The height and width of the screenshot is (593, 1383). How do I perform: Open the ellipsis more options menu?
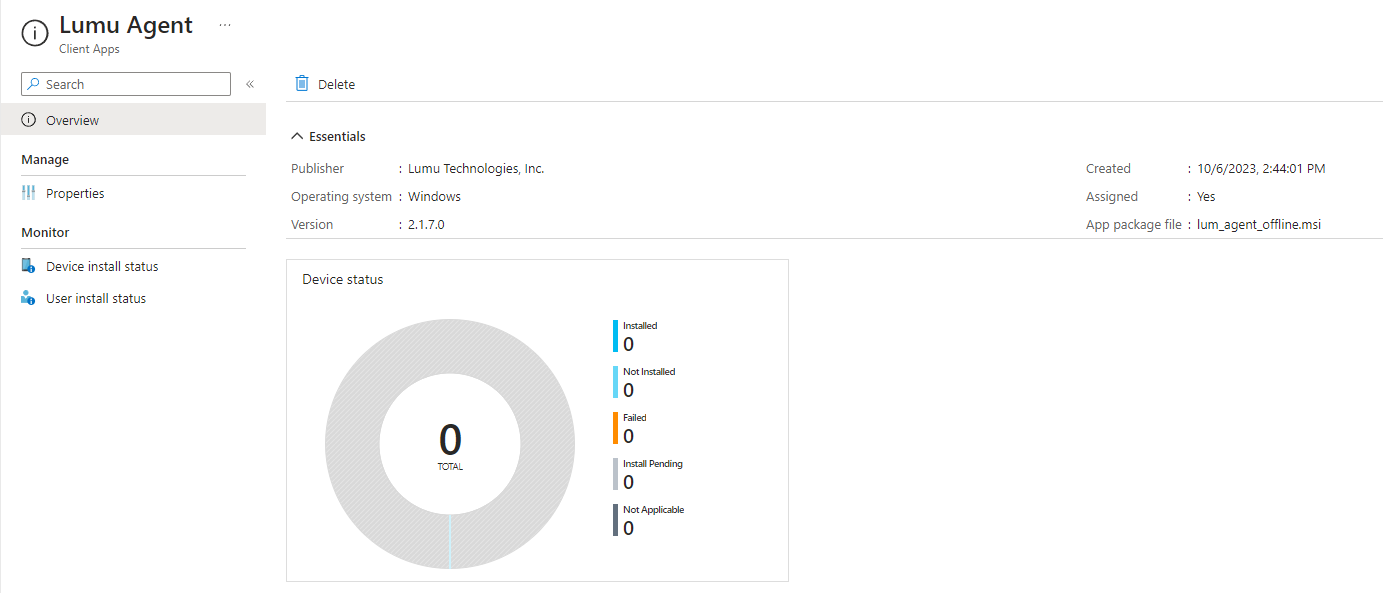(x=225, y=25)
